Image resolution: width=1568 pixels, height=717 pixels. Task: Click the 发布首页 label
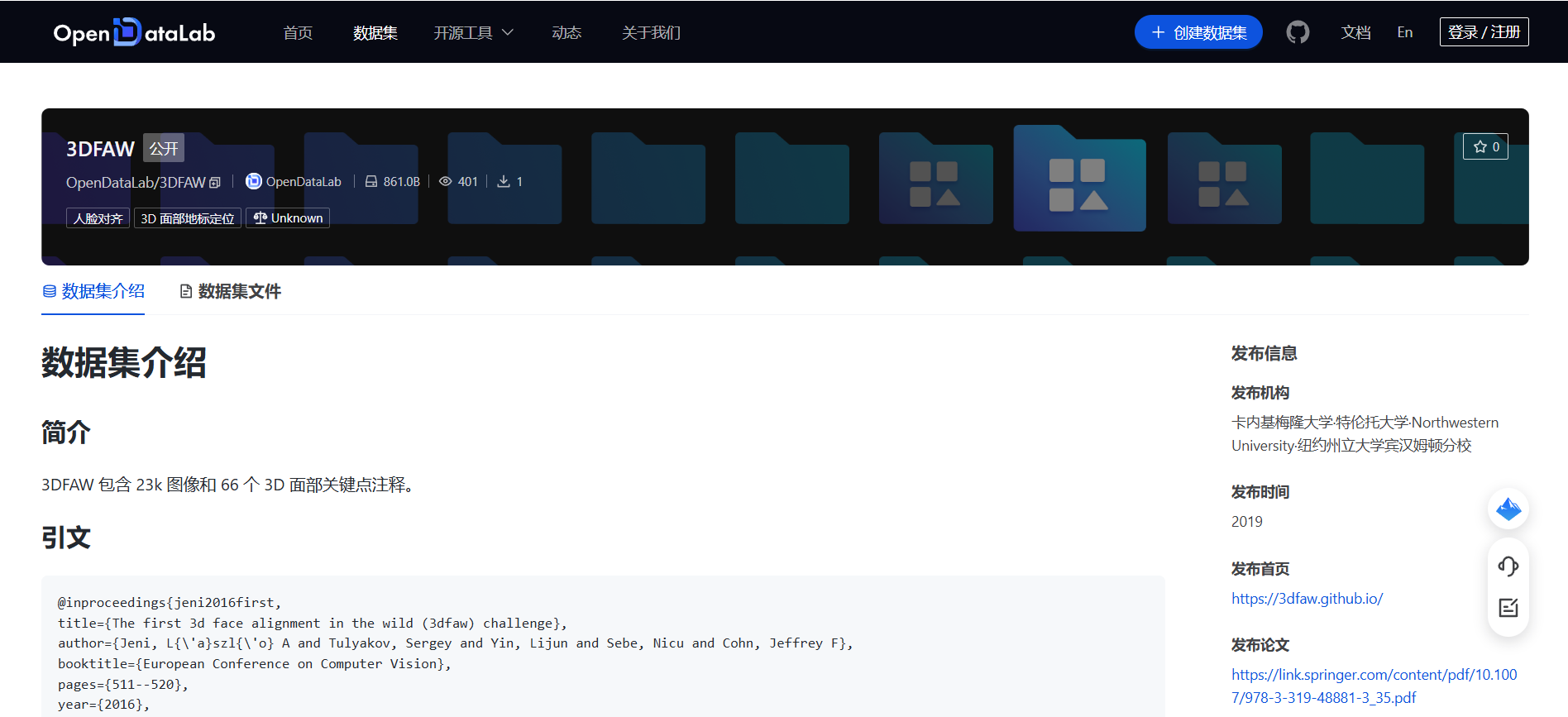tap(1260, 569)
